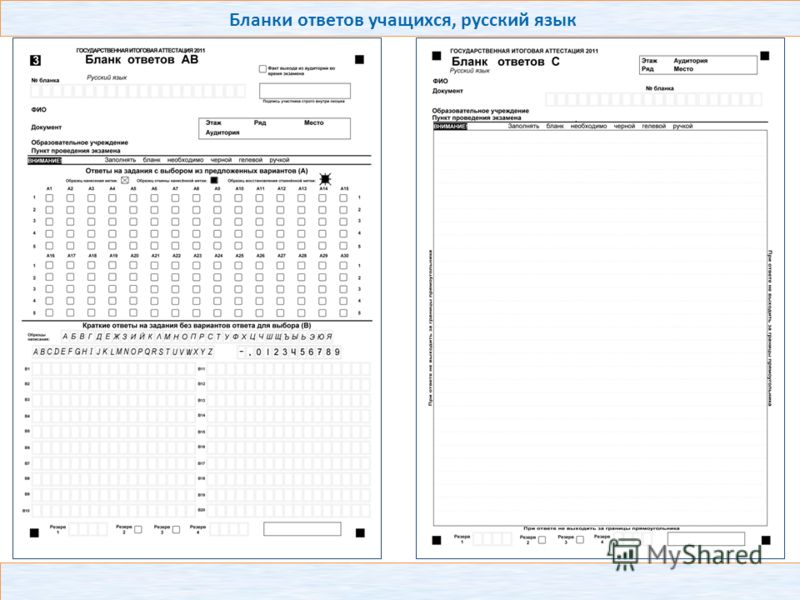The width and height of the screenshot is (800, 600).
Task: Click the Резерв 1 cells on form AB
Action: click(88, 529)
